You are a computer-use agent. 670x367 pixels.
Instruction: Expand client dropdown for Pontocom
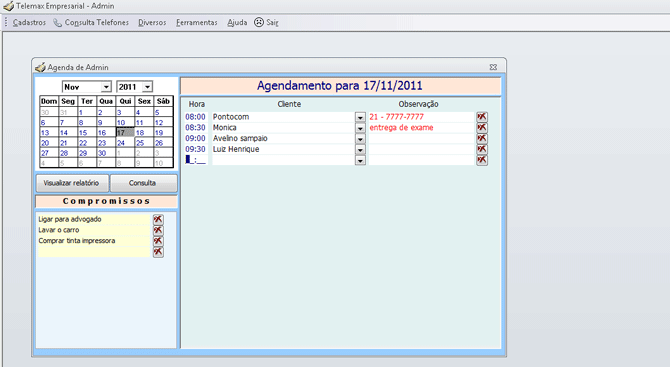pyautogui.click(x=360, y=117)
